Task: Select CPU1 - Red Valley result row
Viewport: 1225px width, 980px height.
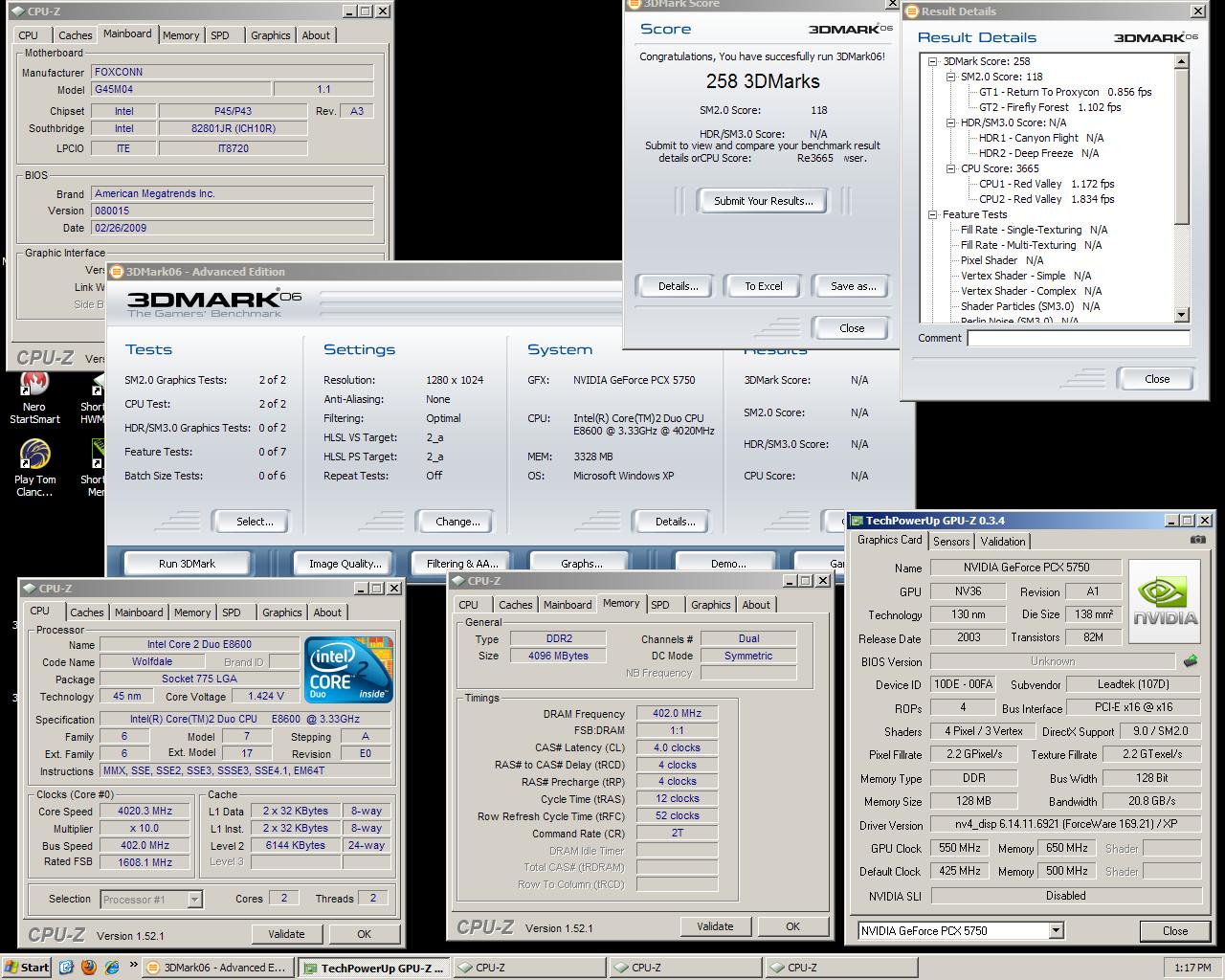Action: point(1046,184)
